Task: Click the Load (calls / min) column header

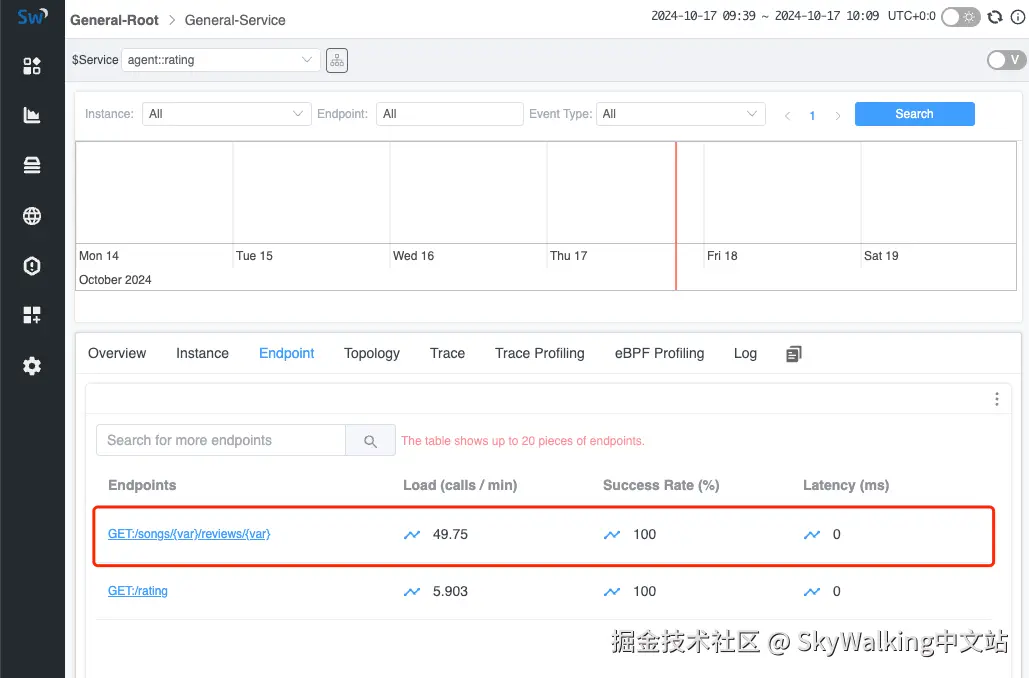Action: point(460,485)
